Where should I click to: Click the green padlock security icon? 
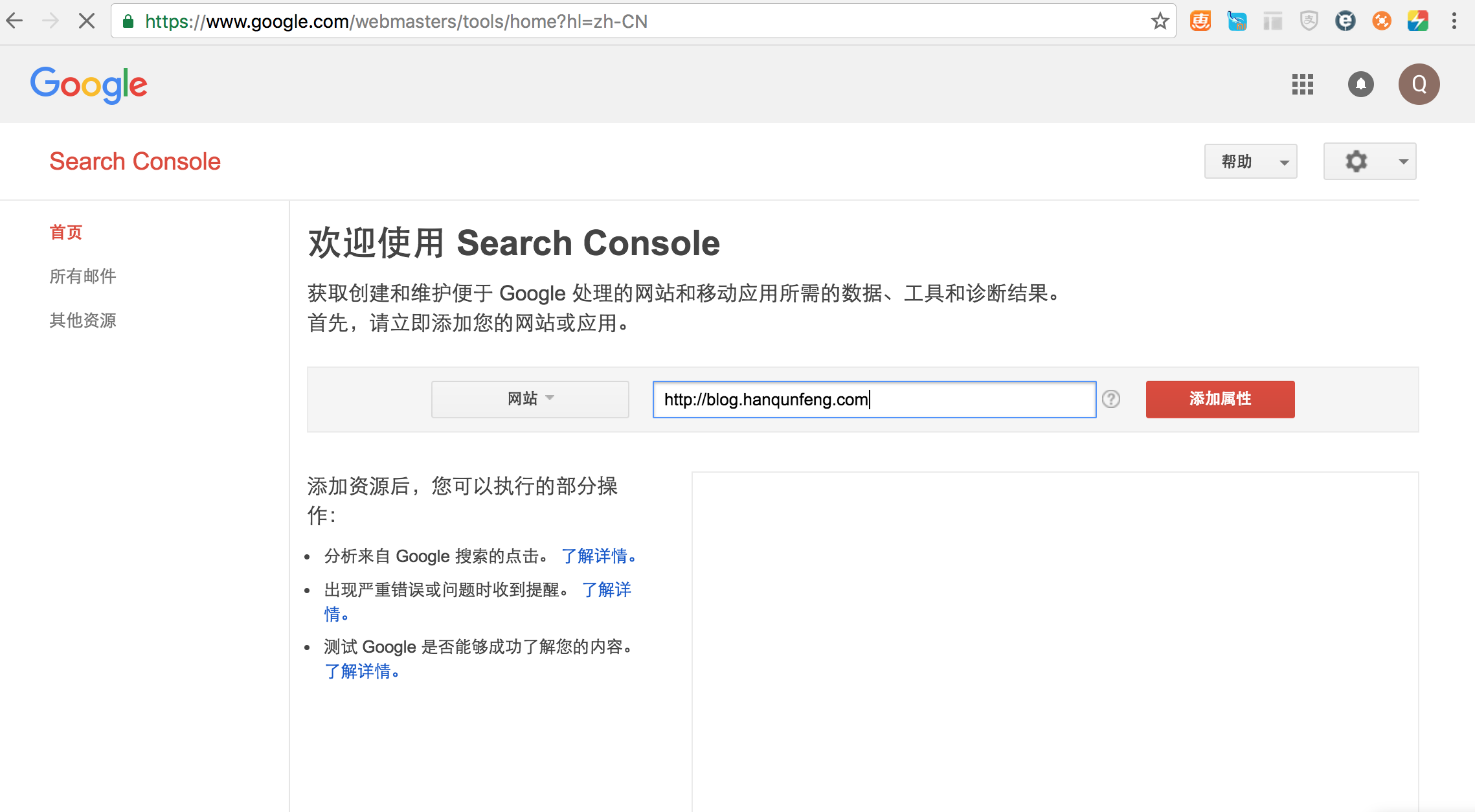[x=128, y=21]
